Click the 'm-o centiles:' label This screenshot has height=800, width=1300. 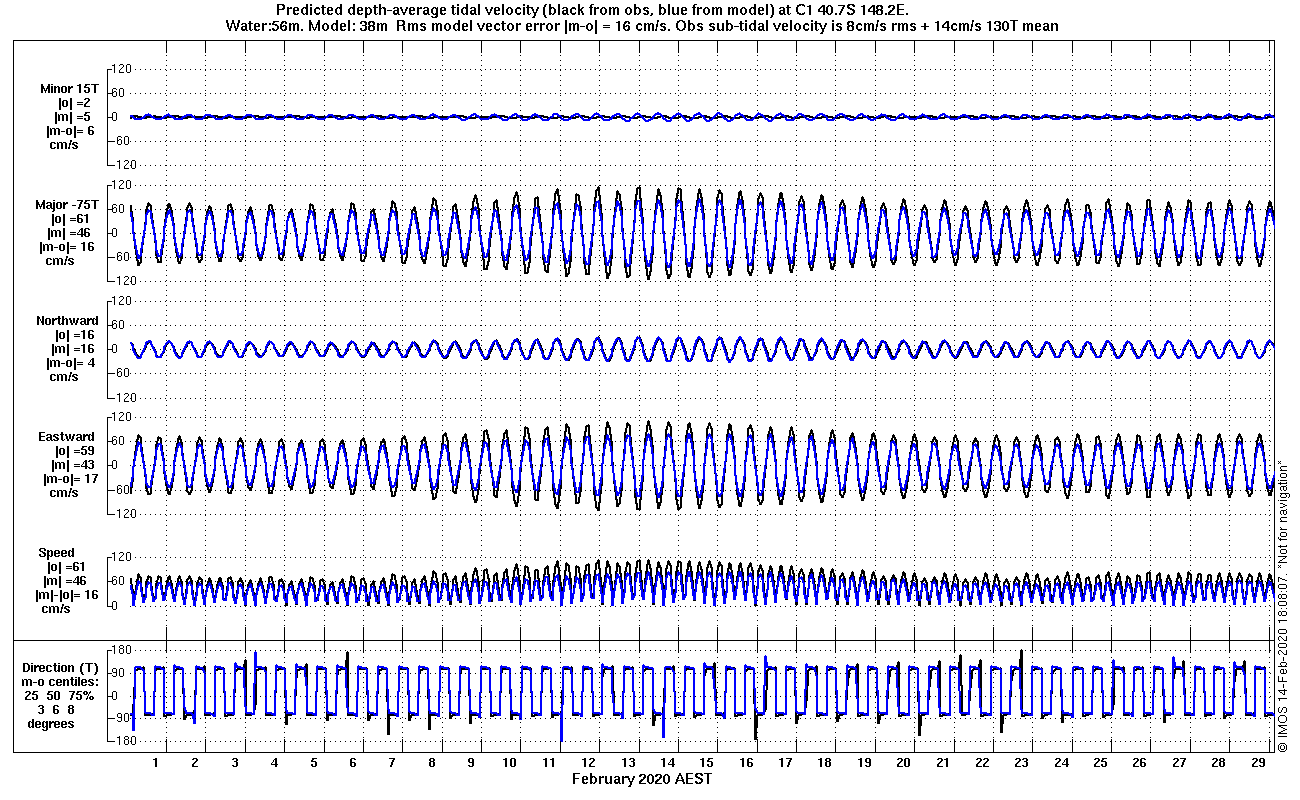pyautogui.click(x=62, y=681)
